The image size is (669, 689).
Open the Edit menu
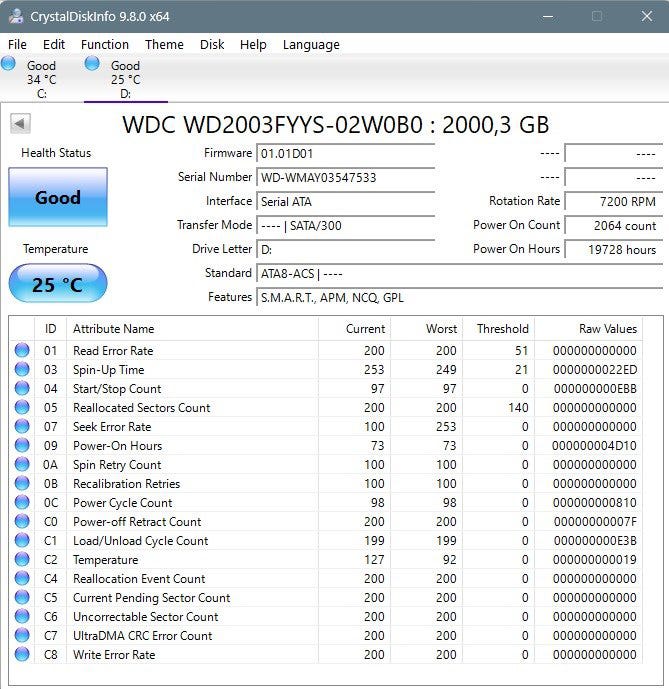(x=54, y=44)
